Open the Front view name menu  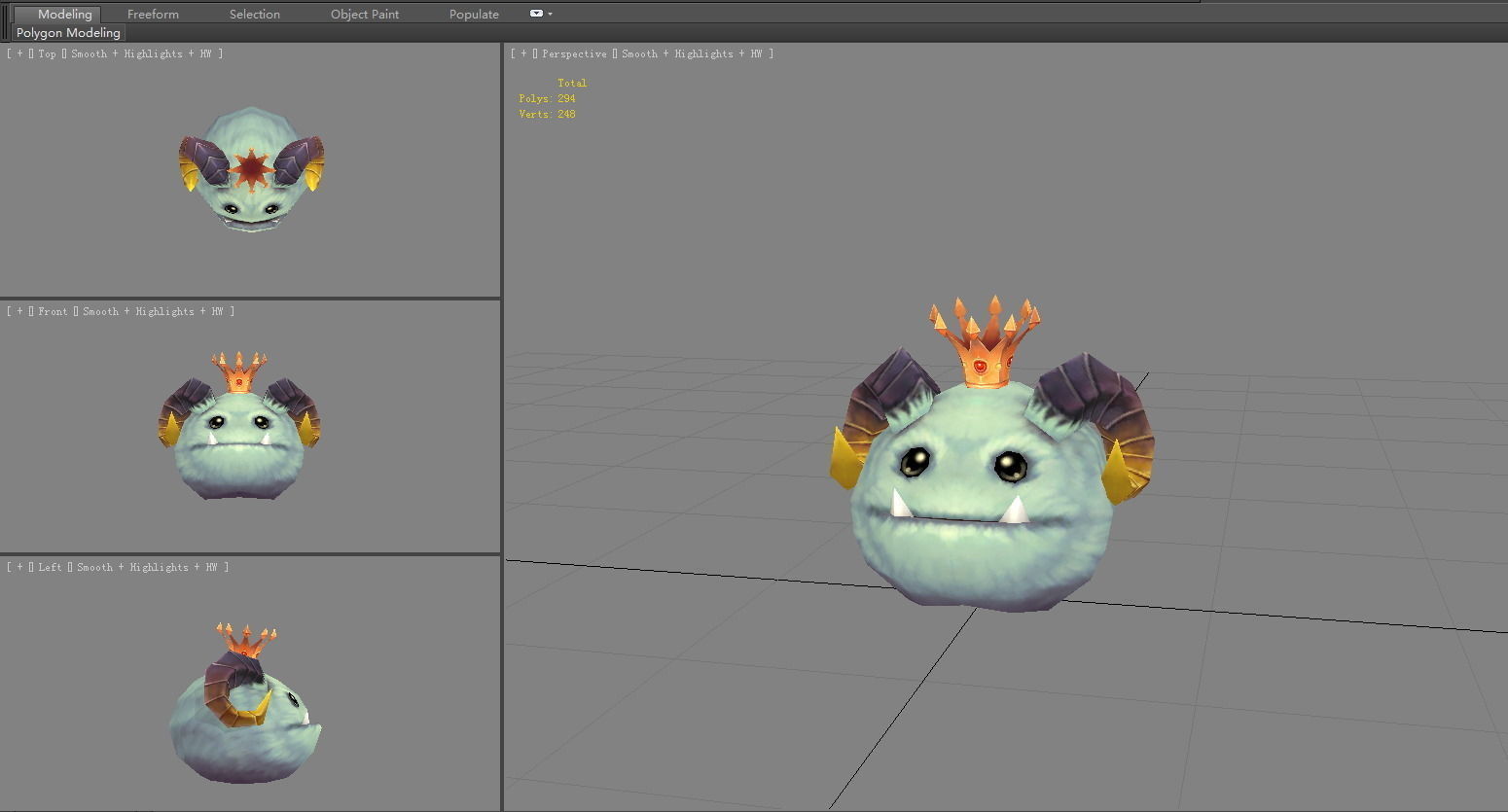pos(53,312)
